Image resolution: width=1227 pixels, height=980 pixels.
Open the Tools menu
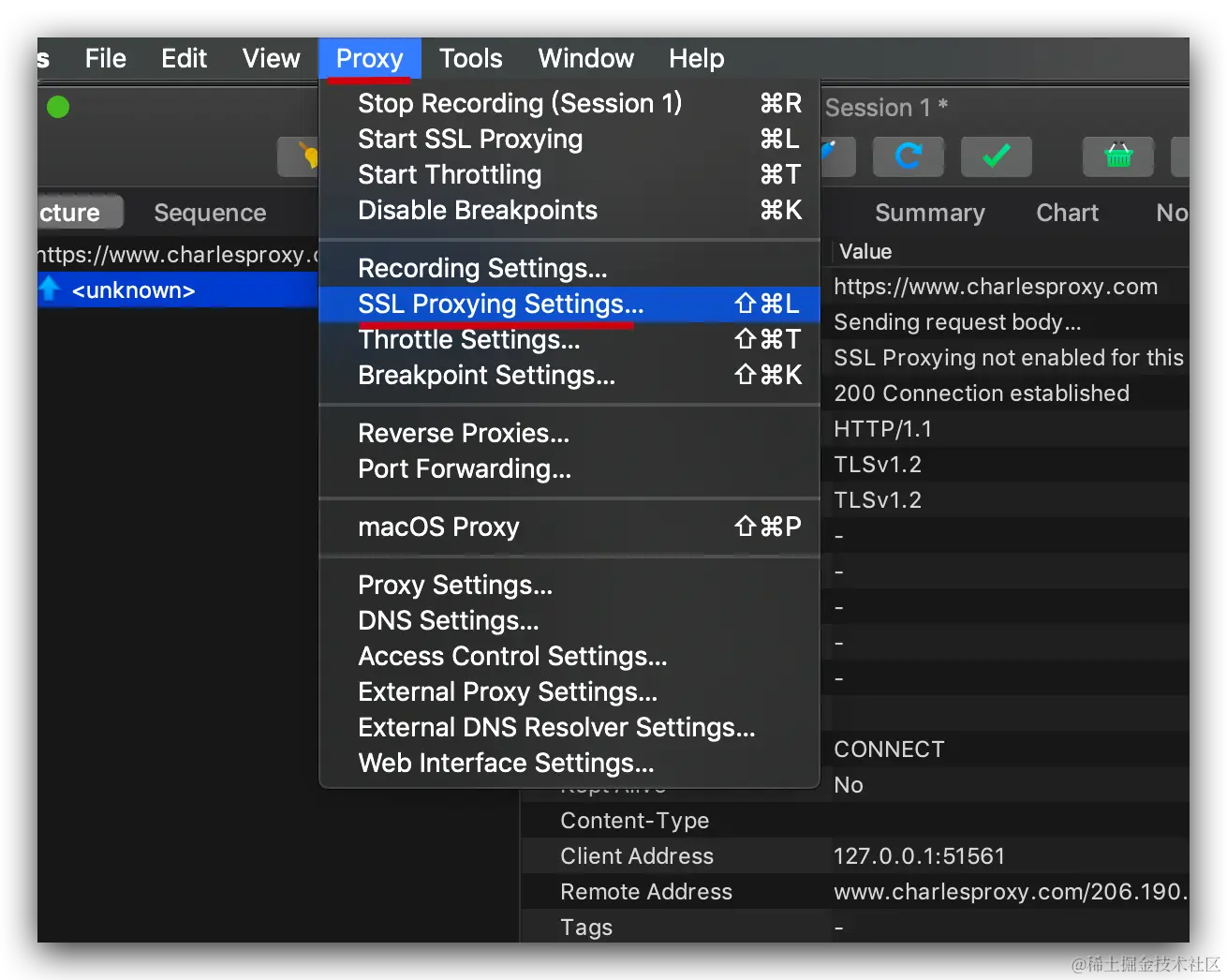[x=471, y=58]
